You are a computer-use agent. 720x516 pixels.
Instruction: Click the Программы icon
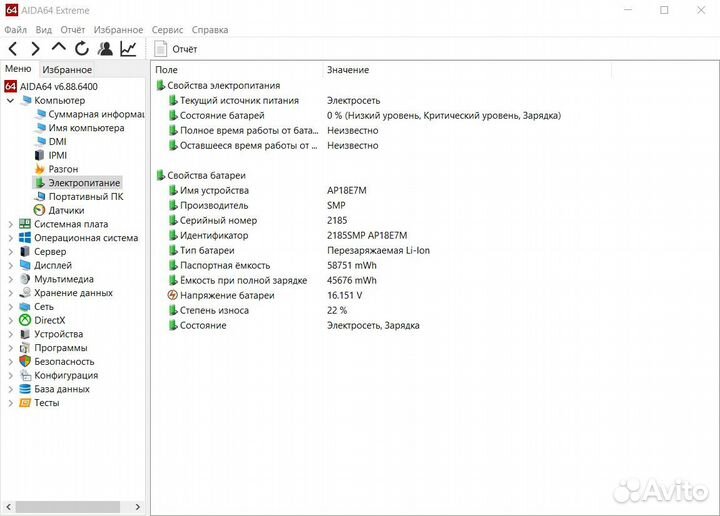[25, 348]
